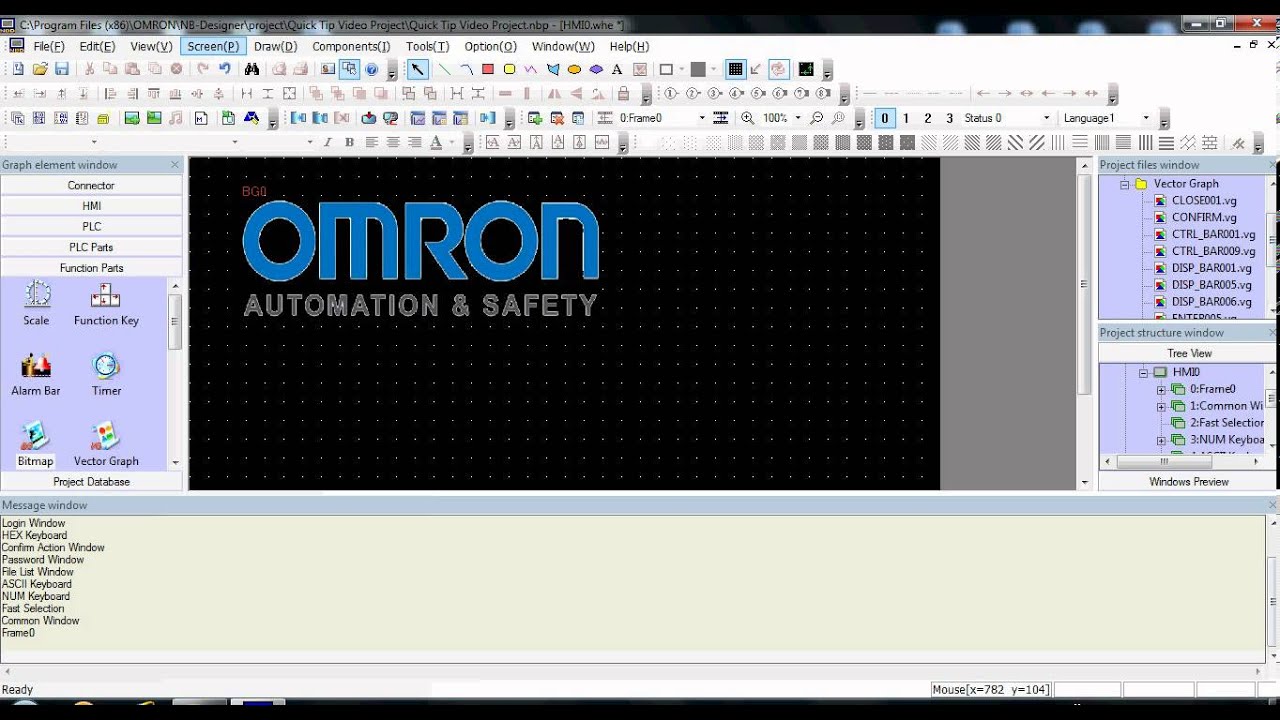The height and width of the screenshot is (720, 1280).
Task: Switch to state 3 button
Action: pyautogui.click(x=950, y=118)
